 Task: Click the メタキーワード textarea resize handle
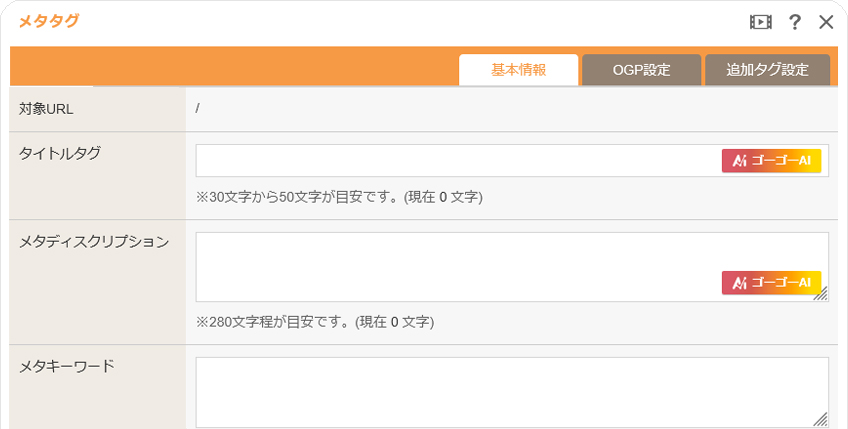click(x=821, y=420)
